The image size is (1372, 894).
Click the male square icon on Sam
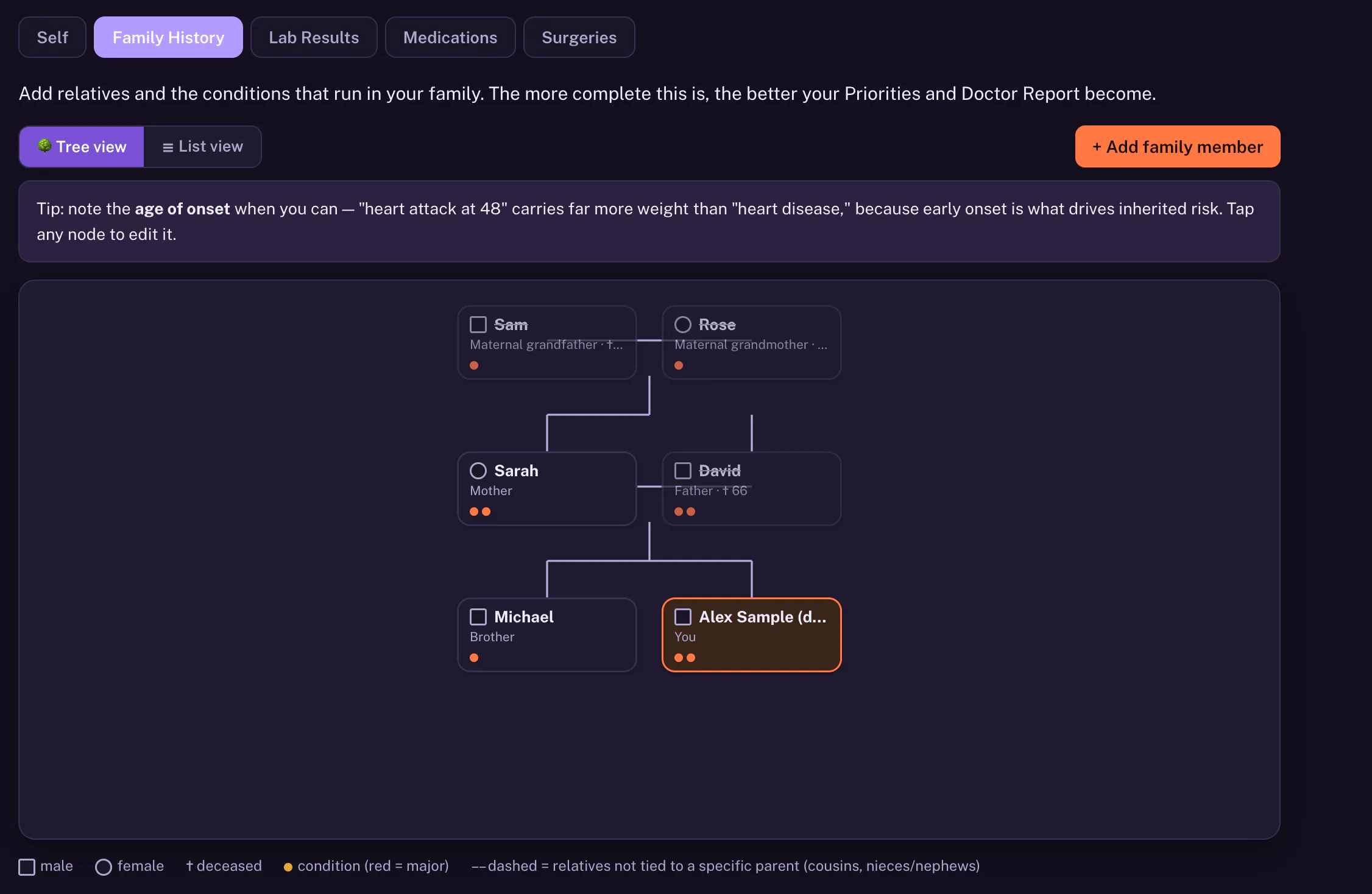pyautogui.click(x=478, y=325)
